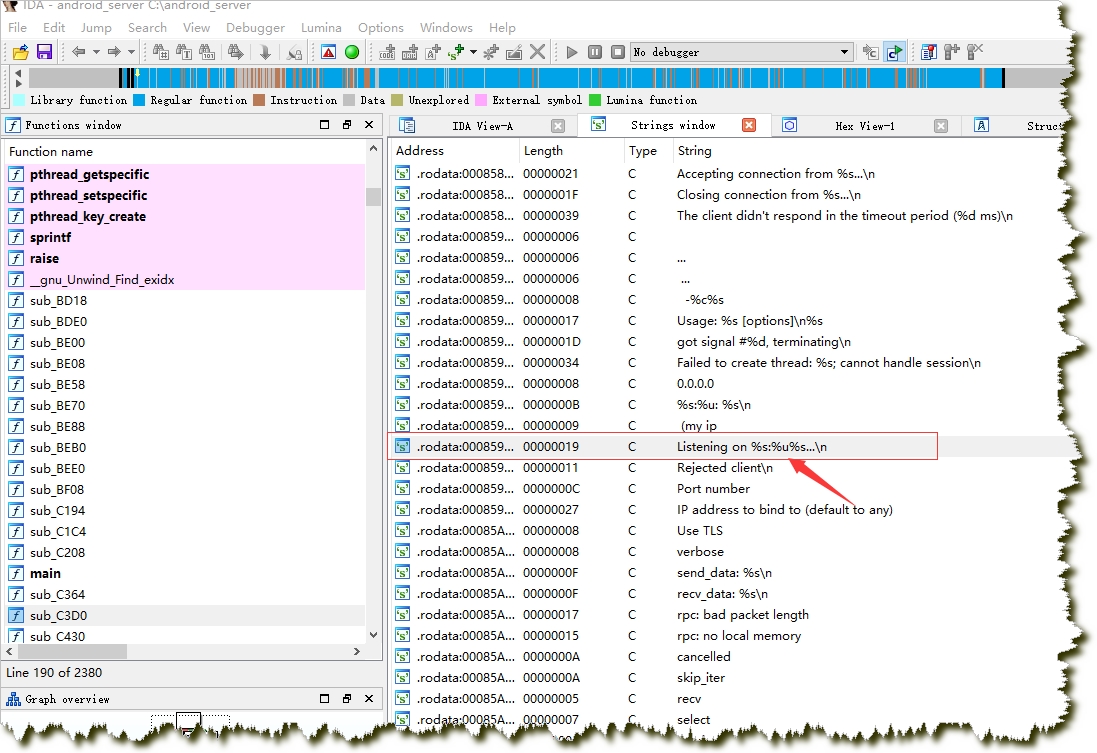Terminate the process with the stop button
This screenshot has height=753, width=1097.
click(x=618, y=52)
